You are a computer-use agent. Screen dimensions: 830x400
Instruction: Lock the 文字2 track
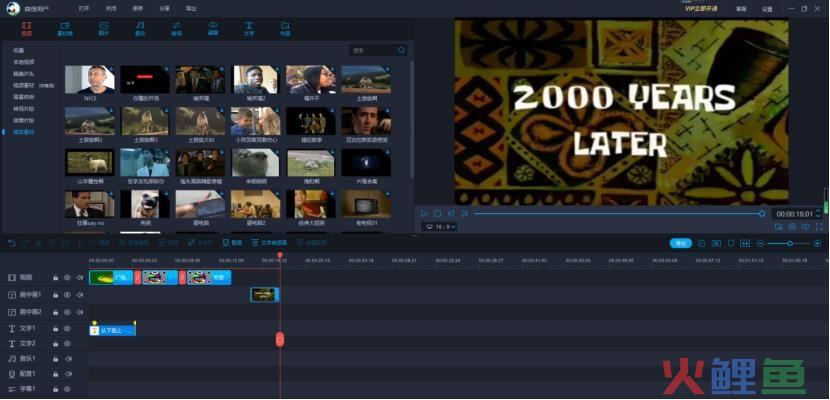[x=56, y=343]
